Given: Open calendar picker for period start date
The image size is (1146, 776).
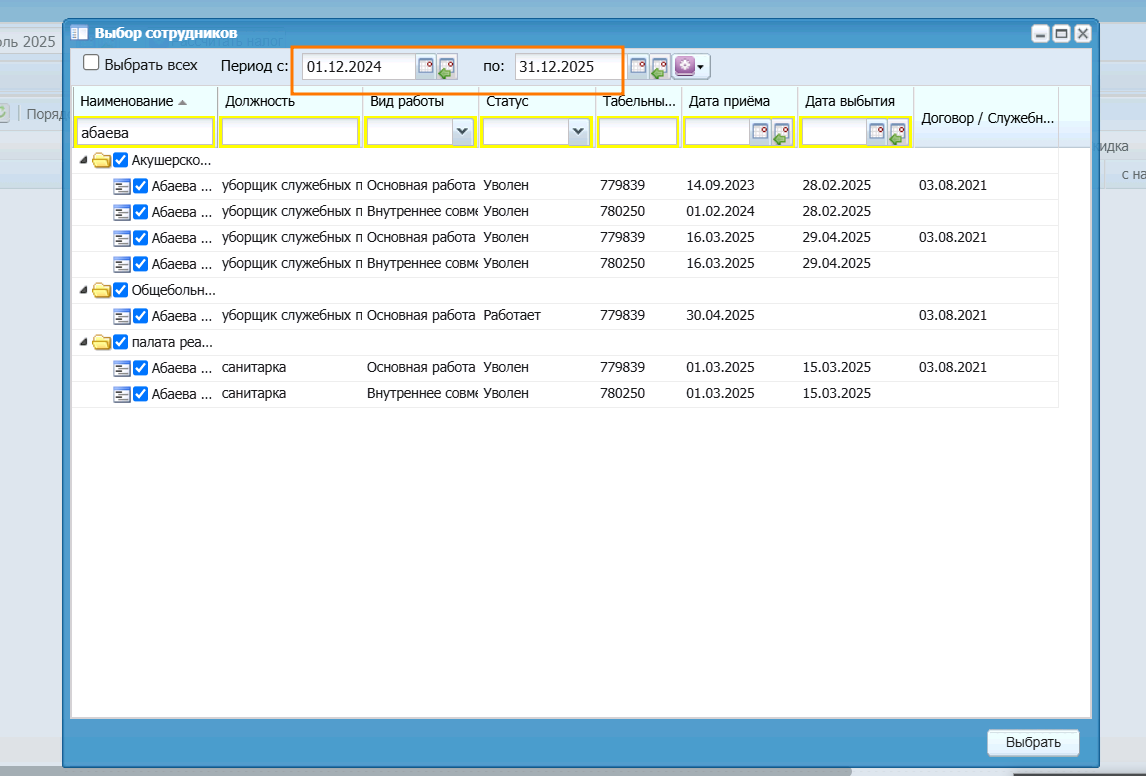Looking at the screenshot, I should (x=425, y=66).
